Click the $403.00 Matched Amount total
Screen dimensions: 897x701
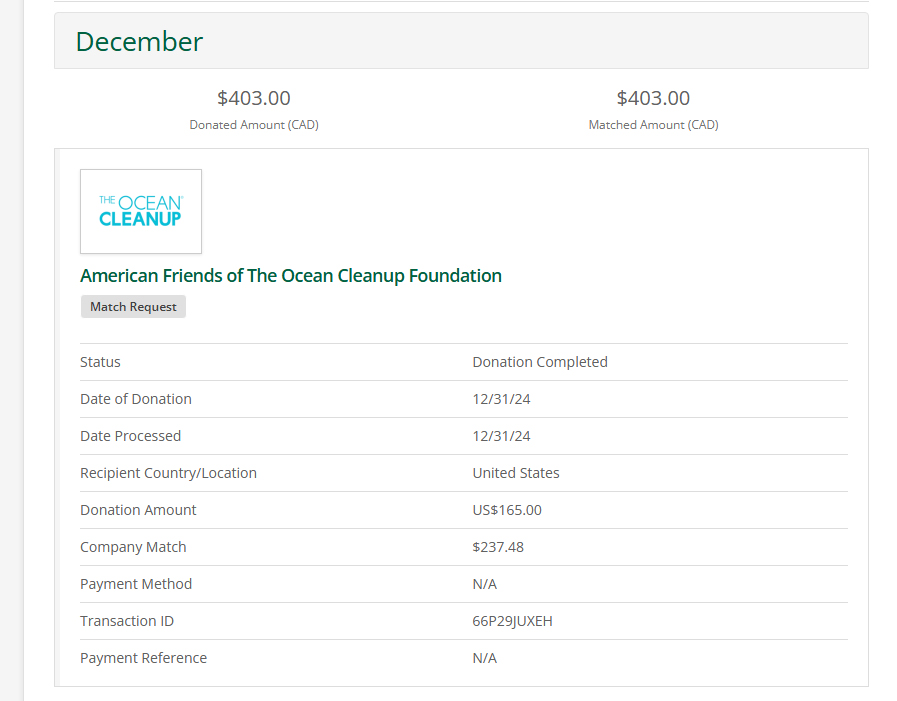coord(653,98)
